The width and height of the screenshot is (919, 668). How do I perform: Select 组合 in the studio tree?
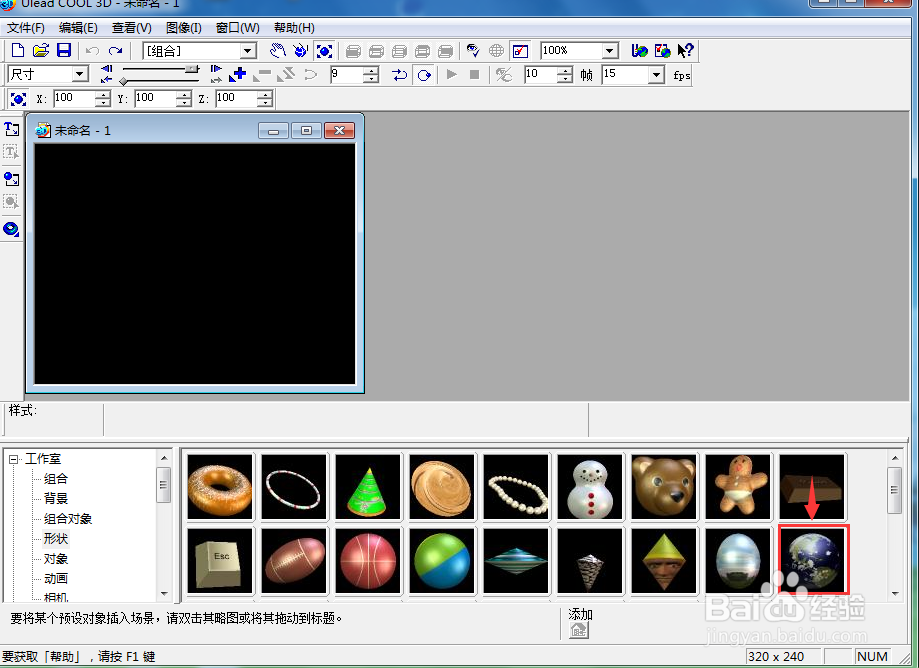click(x=56, y=479)
